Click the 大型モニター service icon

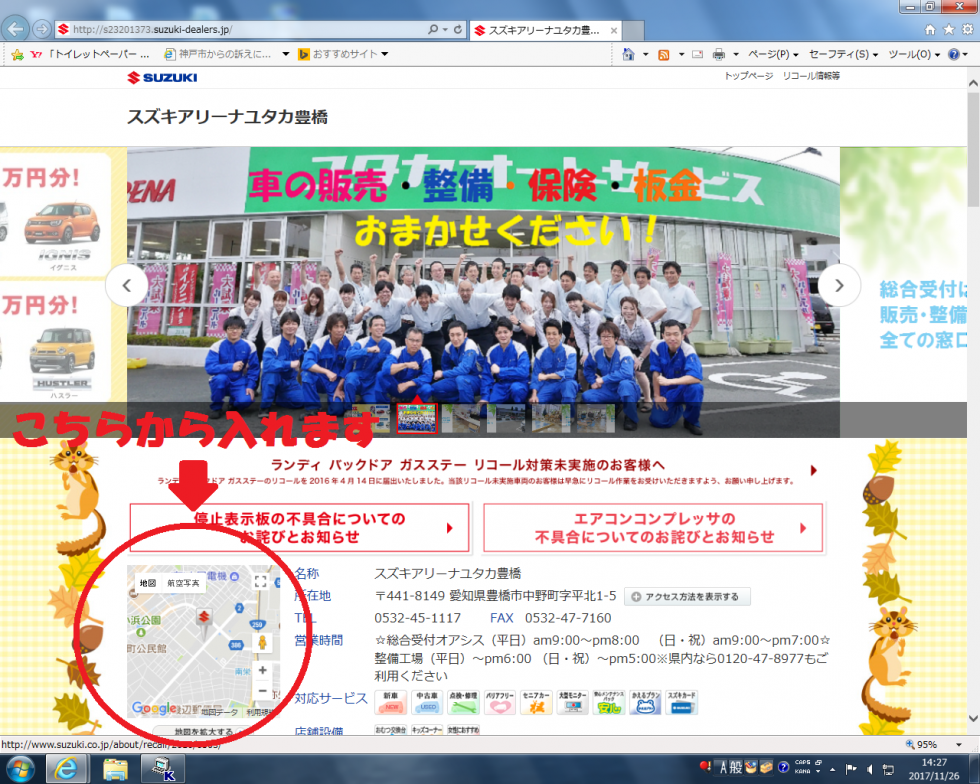pos(572,703)
